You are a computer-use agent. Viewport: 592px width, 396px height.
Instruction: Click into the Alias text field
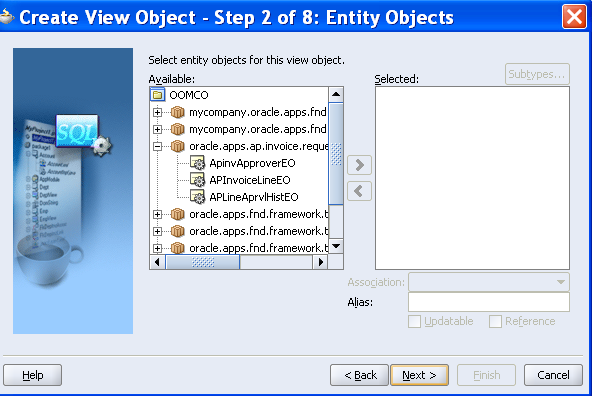coord(489,302)
